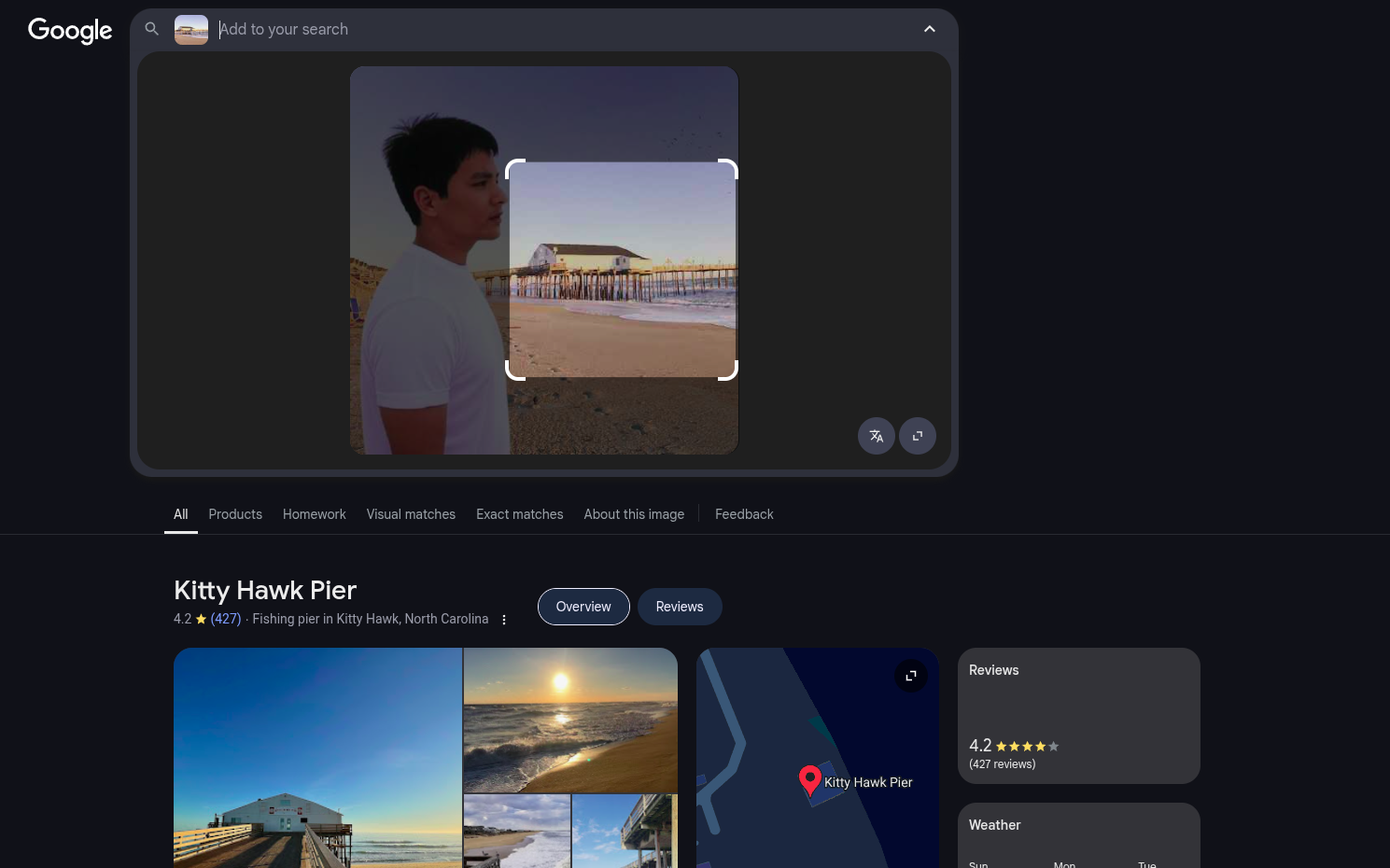Image resolution: width=1390 pixels, height=868 pixels.
Task: Open the About this image tab
Action: click(x=634, y=514)
